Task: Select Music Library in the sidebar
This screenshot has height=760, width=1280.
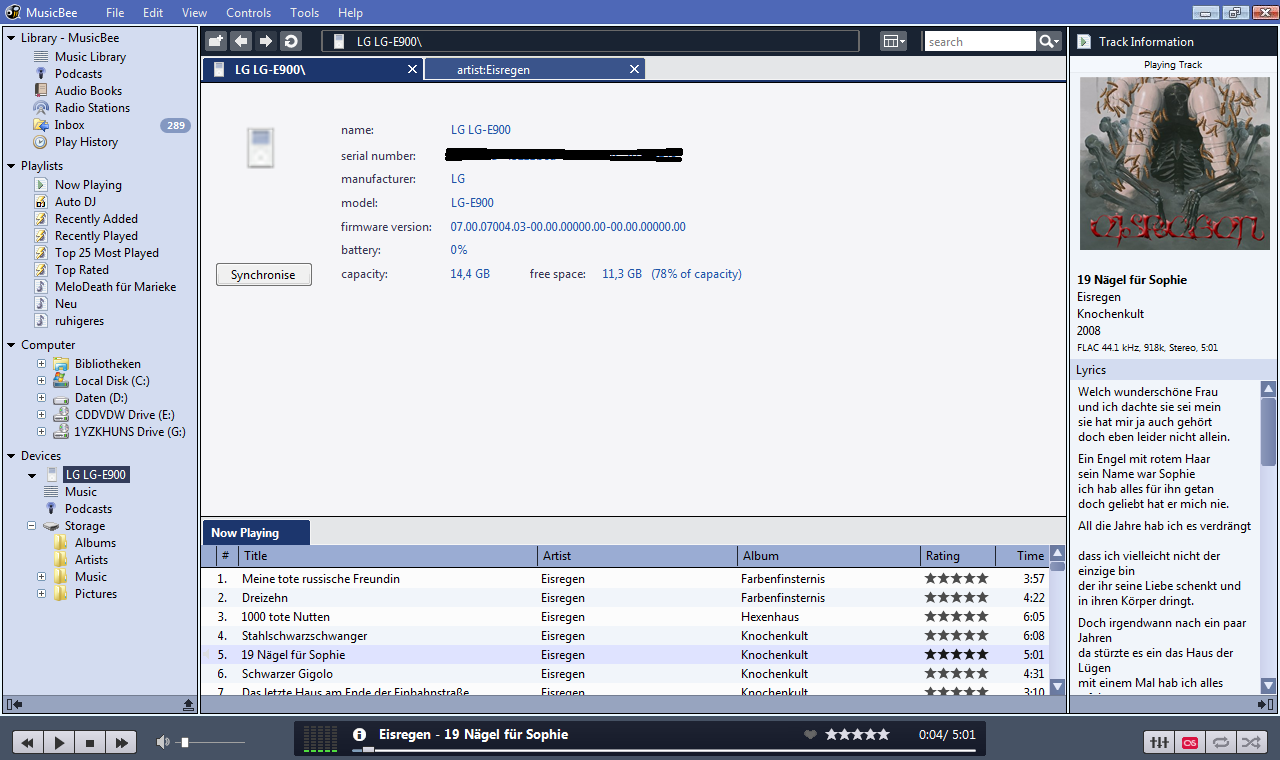Action: pos(90,57)
